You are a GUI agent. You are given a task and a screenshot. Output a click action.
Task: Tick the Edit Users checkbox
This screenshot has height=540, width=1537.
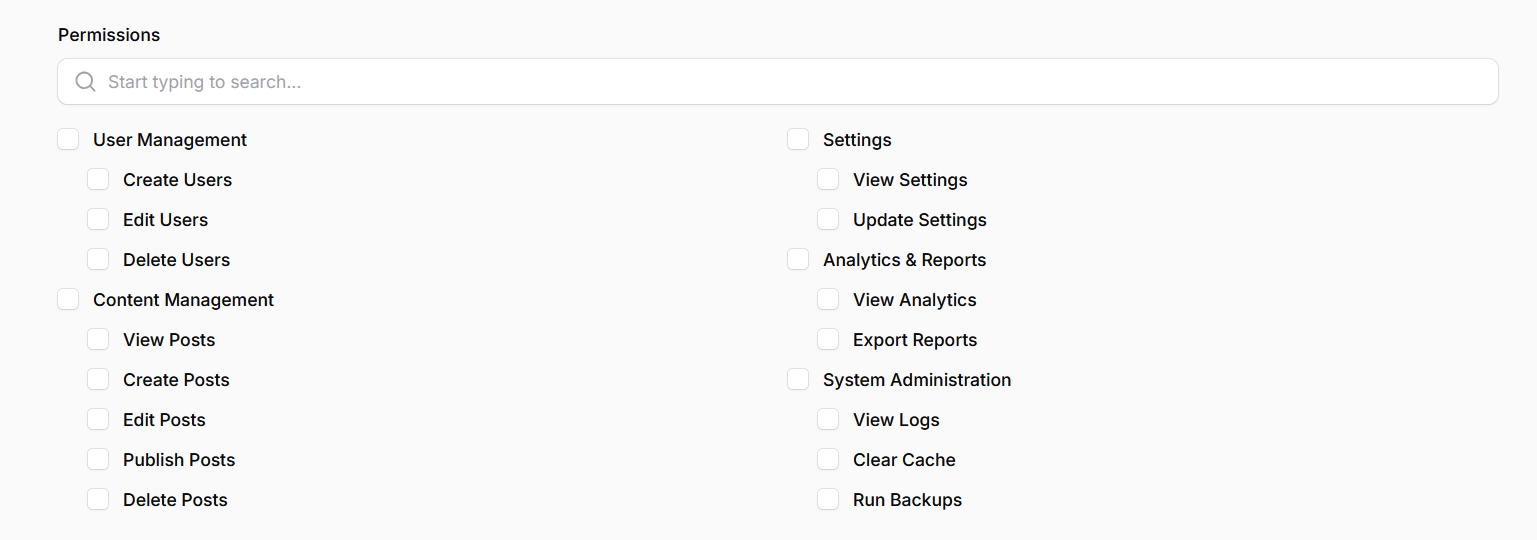pyautogui.click(x=98, y=220)
